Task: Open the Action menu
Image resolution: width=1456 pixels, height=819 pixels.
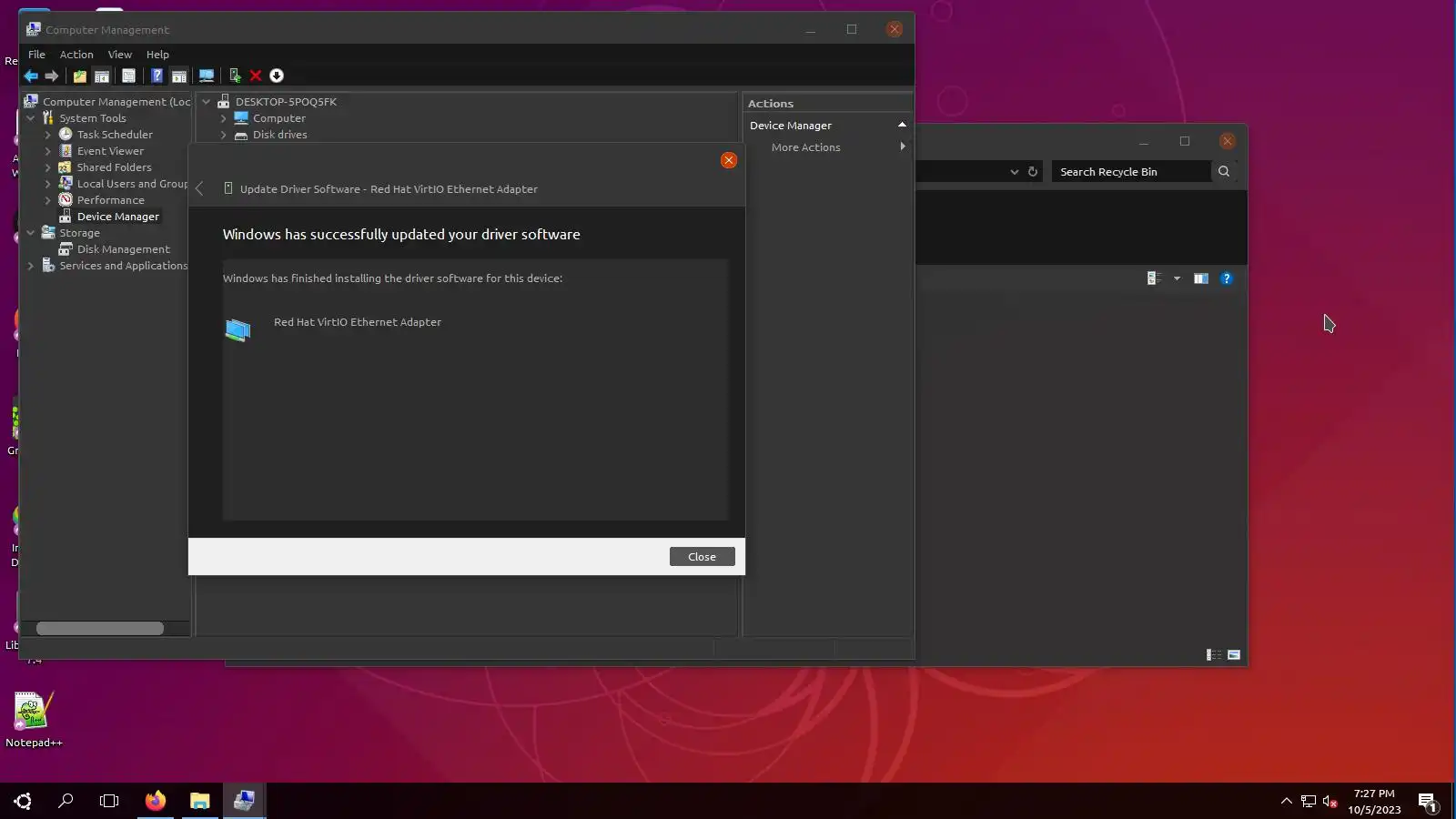Action: tap(76, 55)
